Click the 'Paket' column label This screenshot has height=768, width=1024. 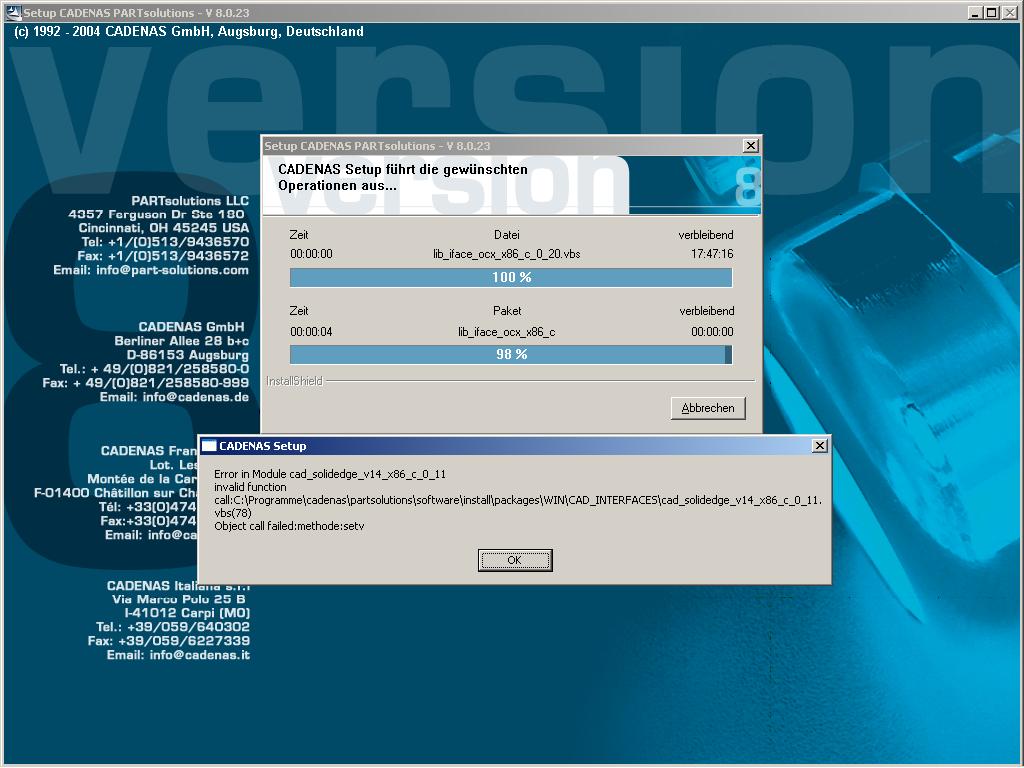coord(507,311)
